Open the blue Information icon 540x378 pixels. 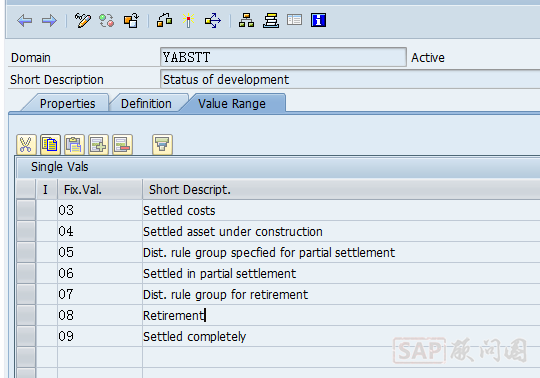(318, 20)
